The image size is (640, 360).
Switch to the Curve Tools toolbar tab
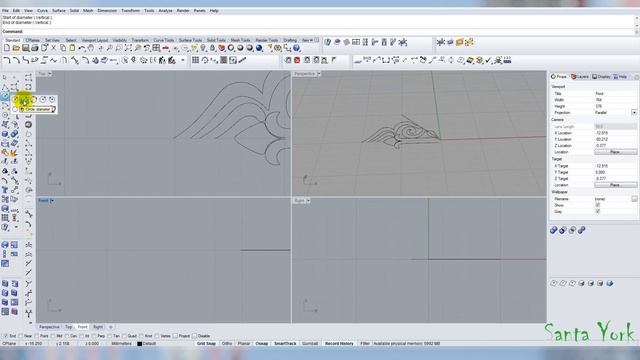[164, 40]
